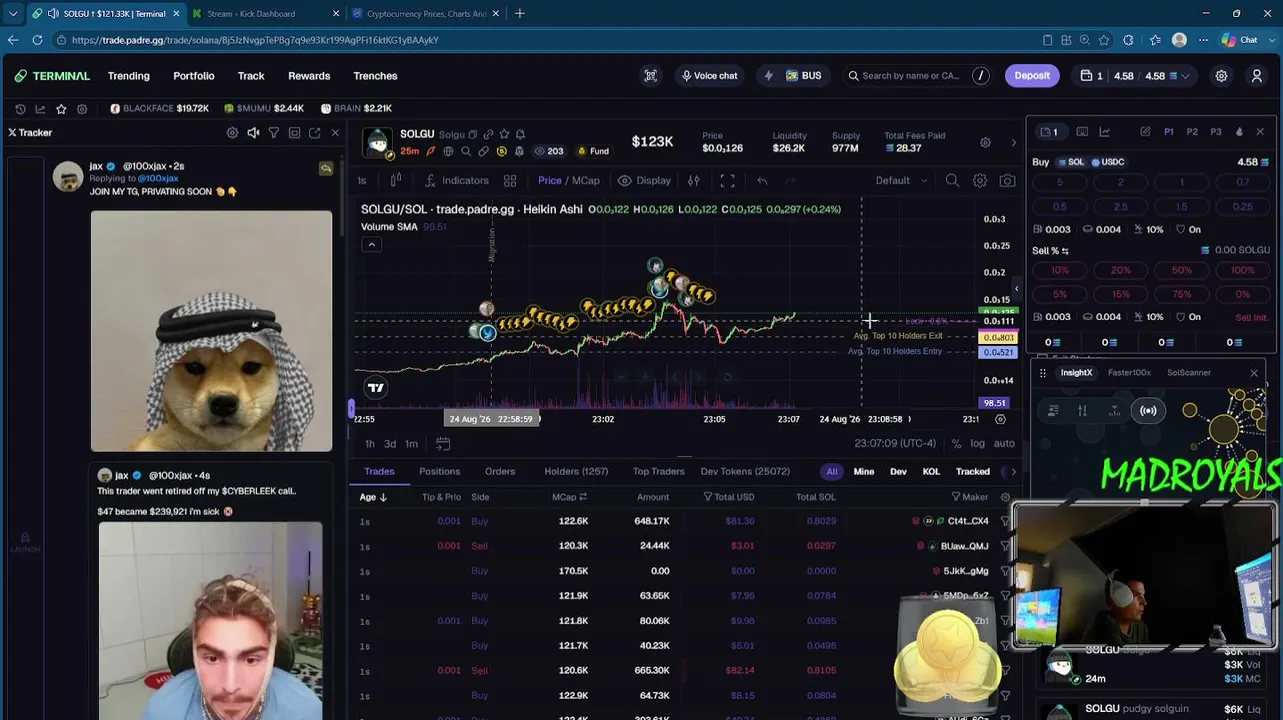
Task: Filter trades to KOL only
Action: pos(931,472)
